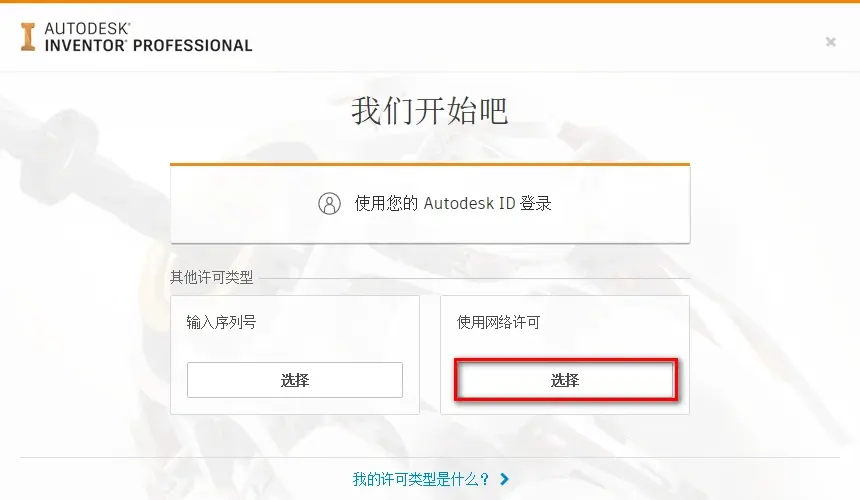The width and height of the screenshot is (860, 500).
Task: Click the red-outlined 选择 under 使用网络许可
Action: click(x=565, y=380)
